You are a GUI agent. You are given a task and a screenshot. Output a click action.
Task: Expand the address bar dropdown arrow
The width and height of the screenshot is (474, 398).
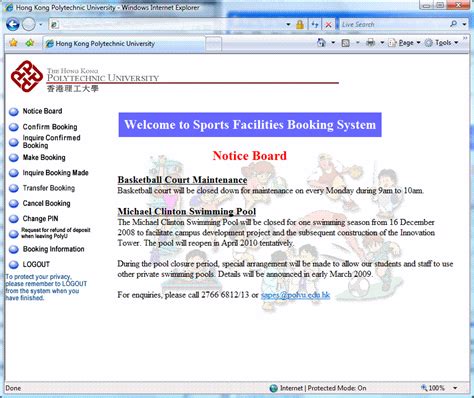tap(288, 24)
